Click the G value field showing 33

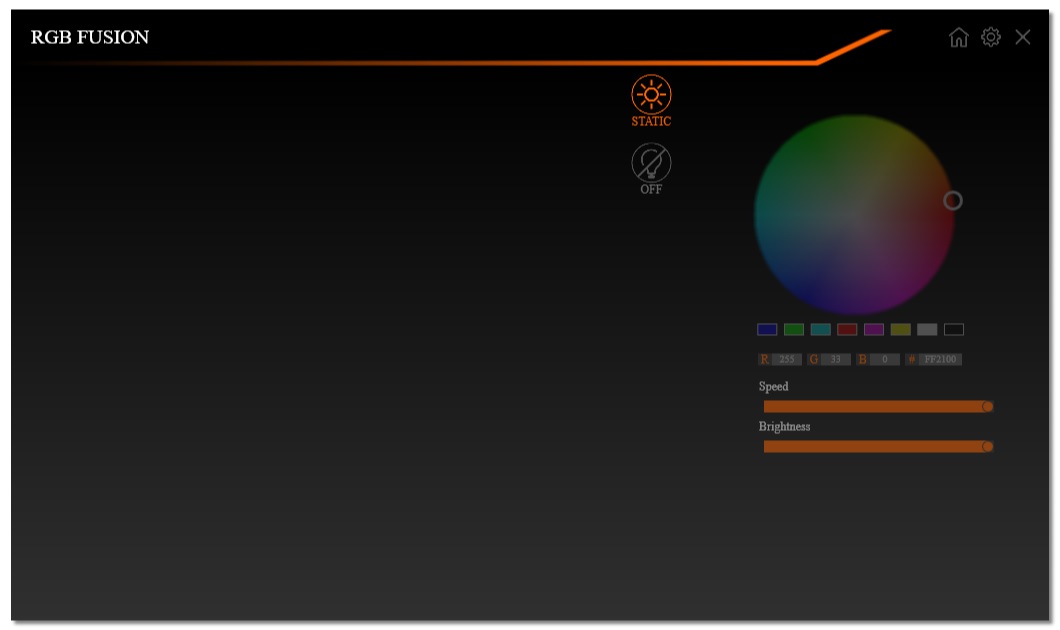click(836, 360)
